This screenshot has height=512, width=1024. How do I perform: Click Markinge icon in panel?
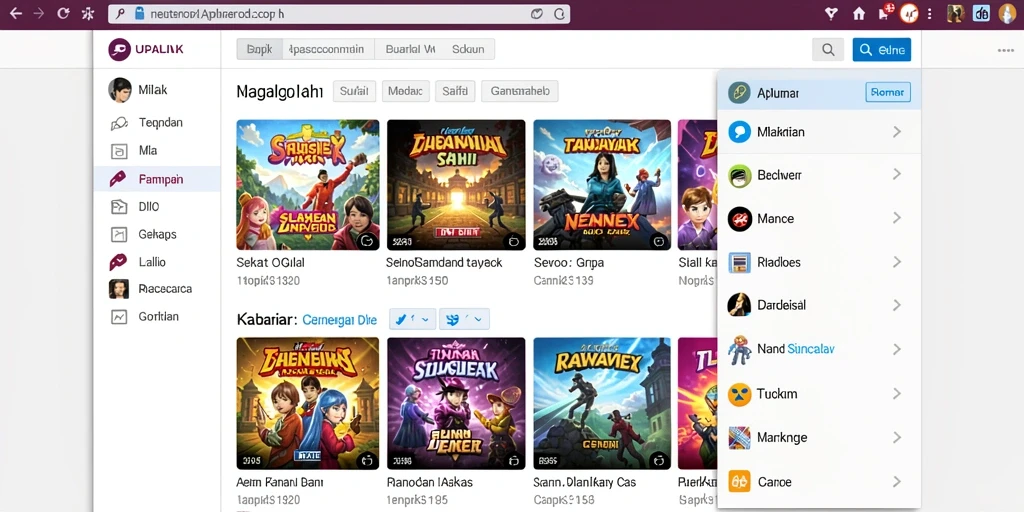(x=739, y=438)
